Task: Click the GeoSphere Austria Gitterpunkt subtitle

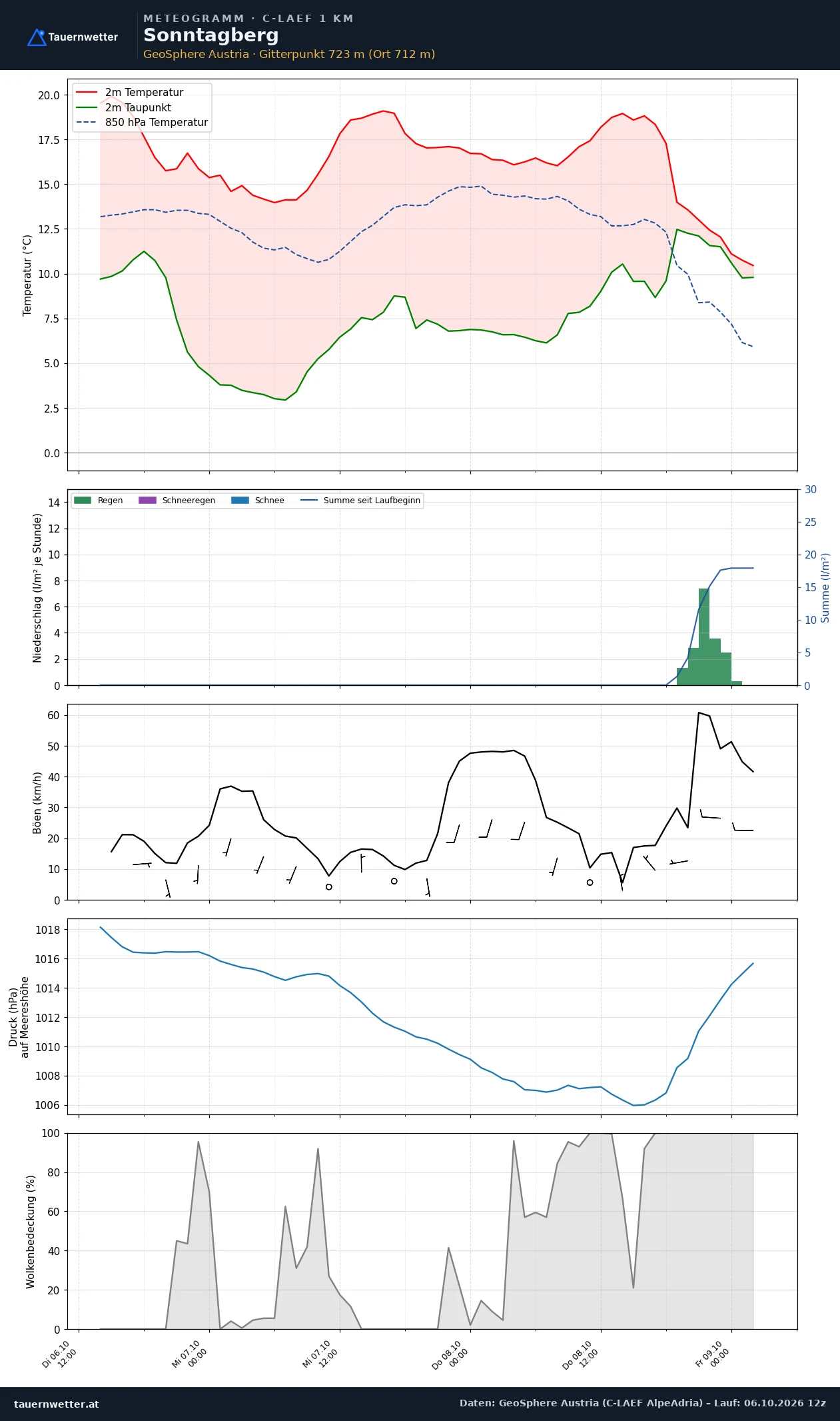Action: tap(289, 55)
